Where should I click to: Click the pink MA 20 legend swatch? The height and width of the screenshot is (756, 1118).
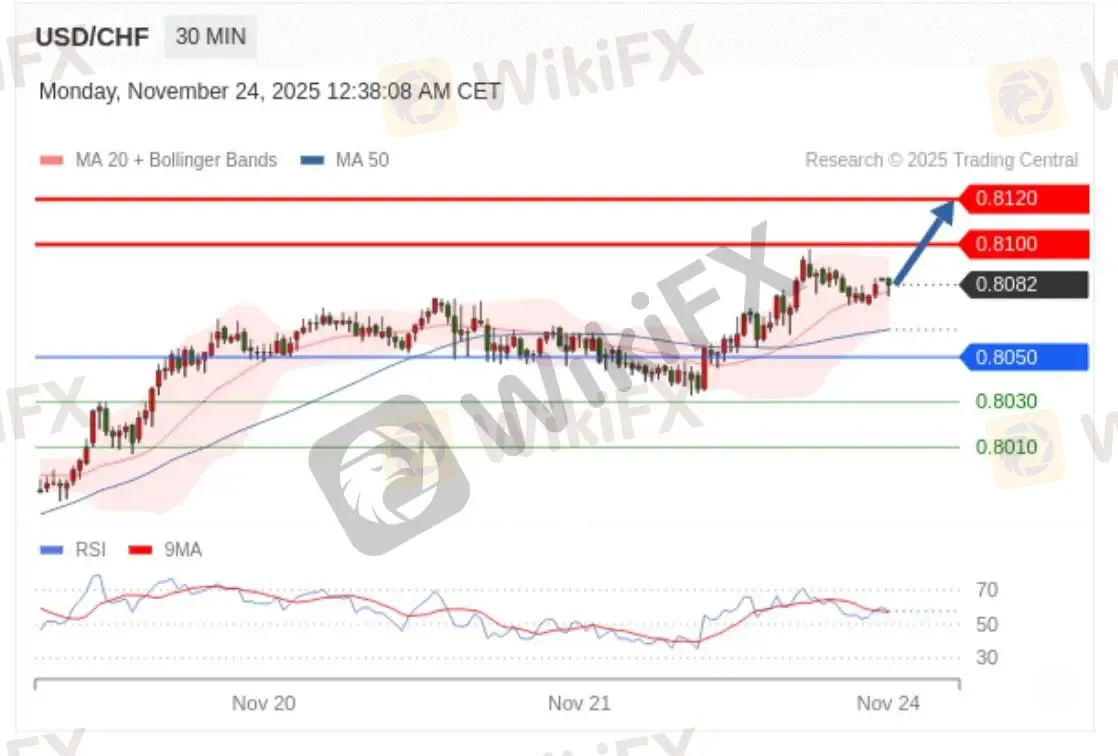pyautogui.click(x=51, y=160)
